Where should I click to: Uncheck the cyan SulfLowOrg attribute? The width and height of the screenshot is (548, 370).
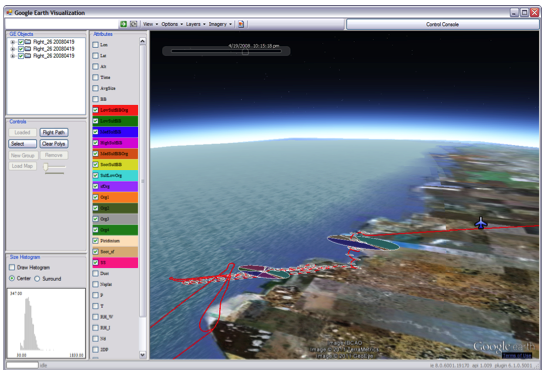pos(95,175)
